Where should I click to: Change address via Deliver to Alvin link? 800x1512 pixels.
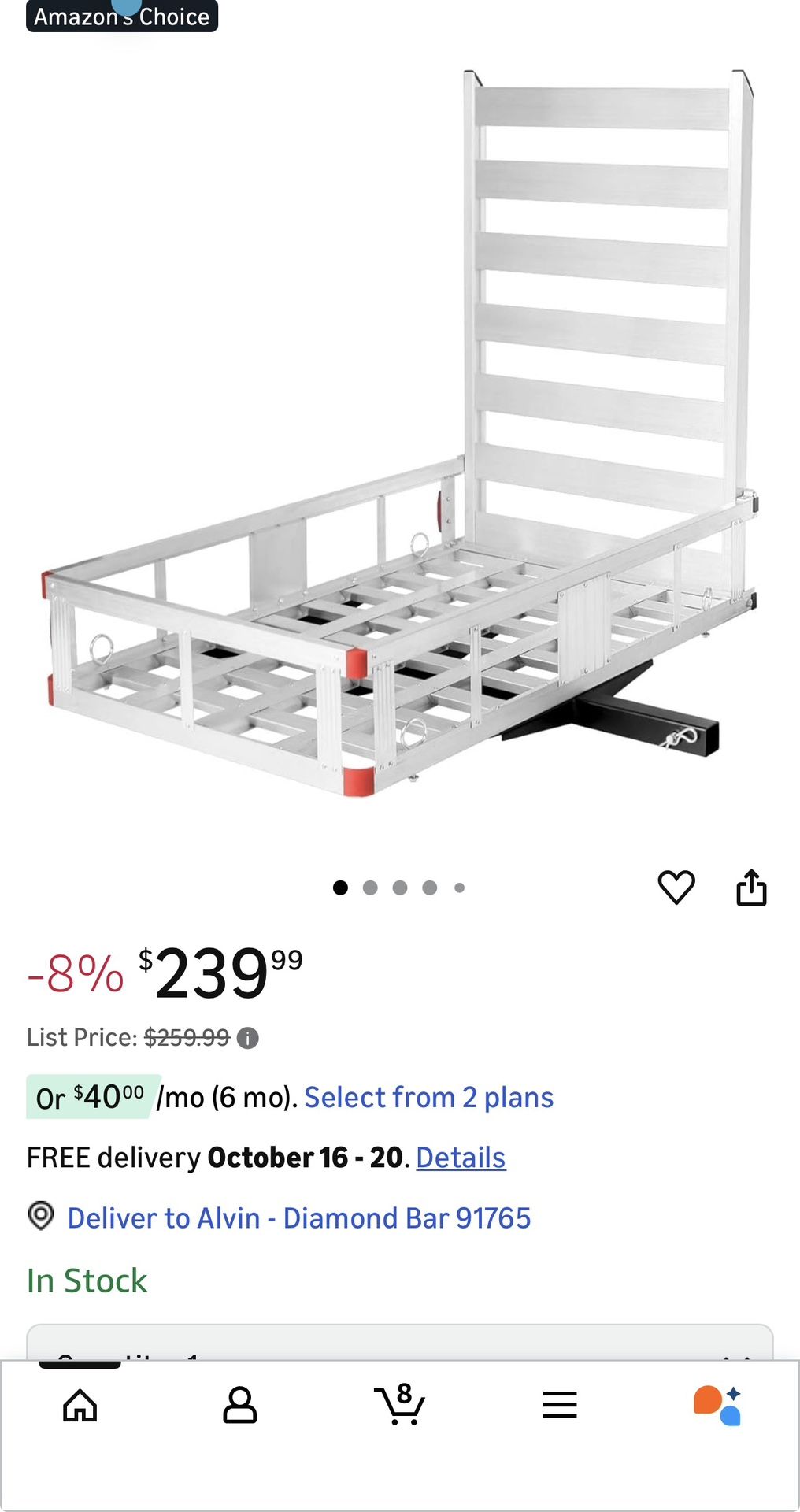click(x=298, y=1218)
